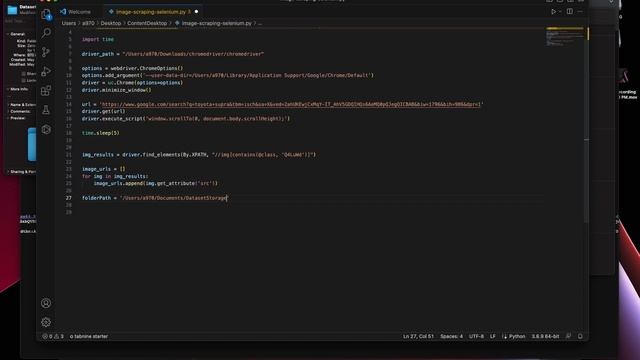
Task: Open editor More Actions ellipsis
Action: tap(580, 12)
